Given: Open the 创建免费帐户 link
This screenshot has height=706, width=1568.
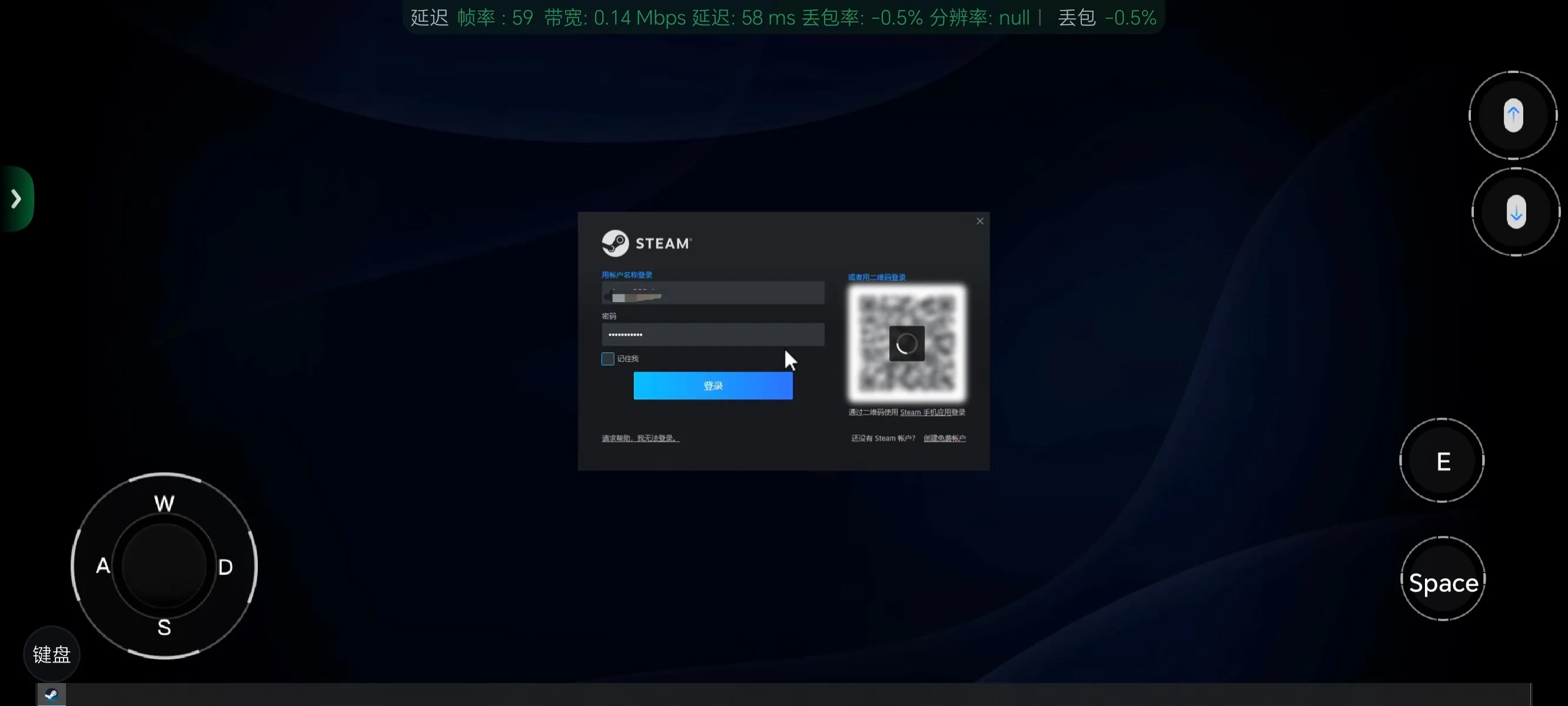Looking at the screenshot, I should point(944,438).
